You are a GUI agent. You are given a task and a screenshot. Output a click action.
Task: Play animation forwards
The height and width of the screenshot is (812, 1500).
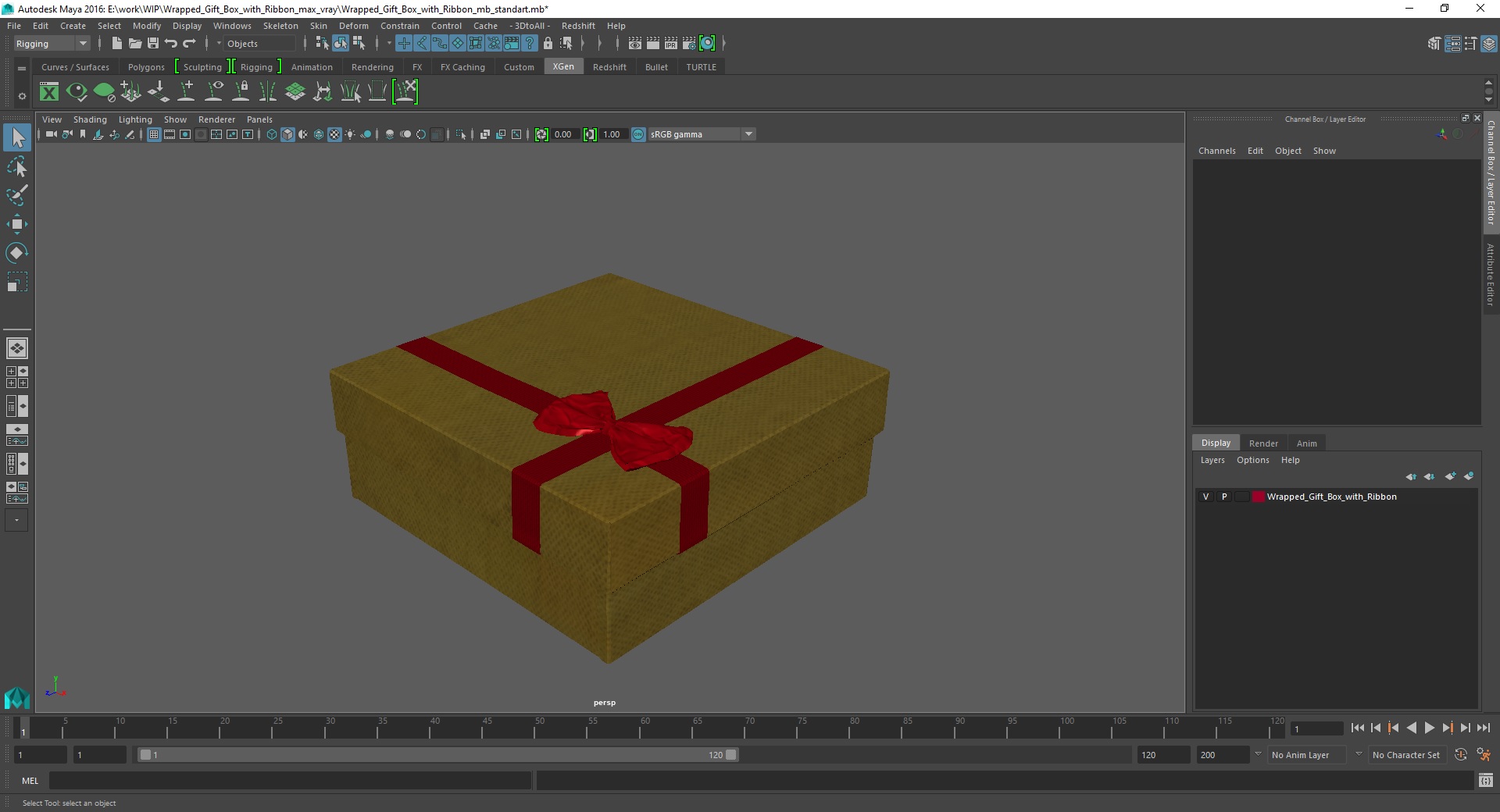pos(1429,728)
